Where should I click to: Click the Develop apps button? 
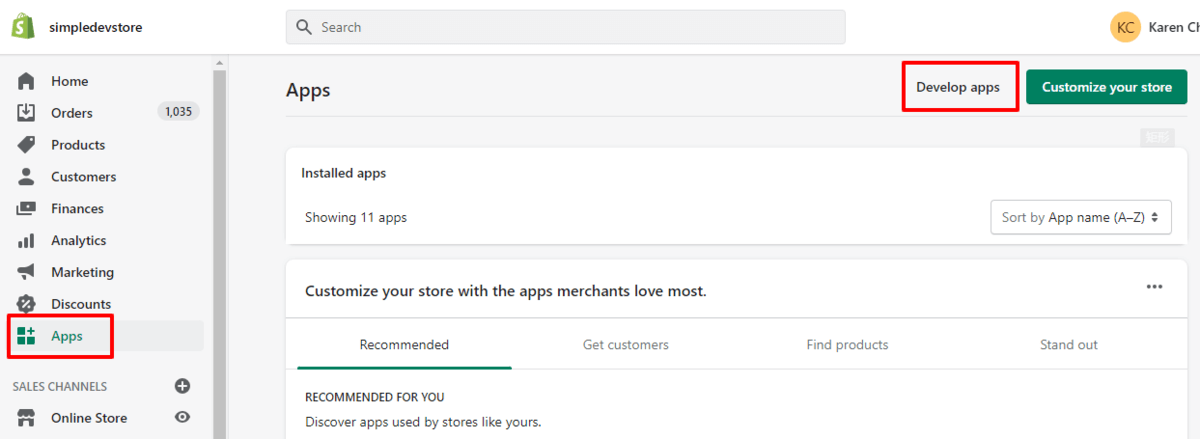[x=958, y=87]
